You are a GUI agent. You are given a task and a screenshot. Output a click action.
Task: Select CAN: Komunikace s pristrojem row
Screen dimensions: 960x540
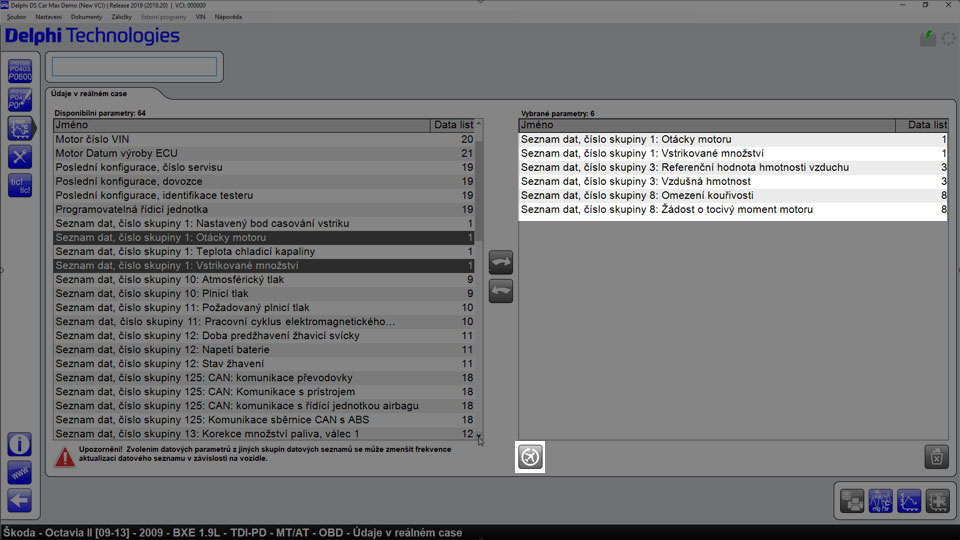tap(264, 392)
